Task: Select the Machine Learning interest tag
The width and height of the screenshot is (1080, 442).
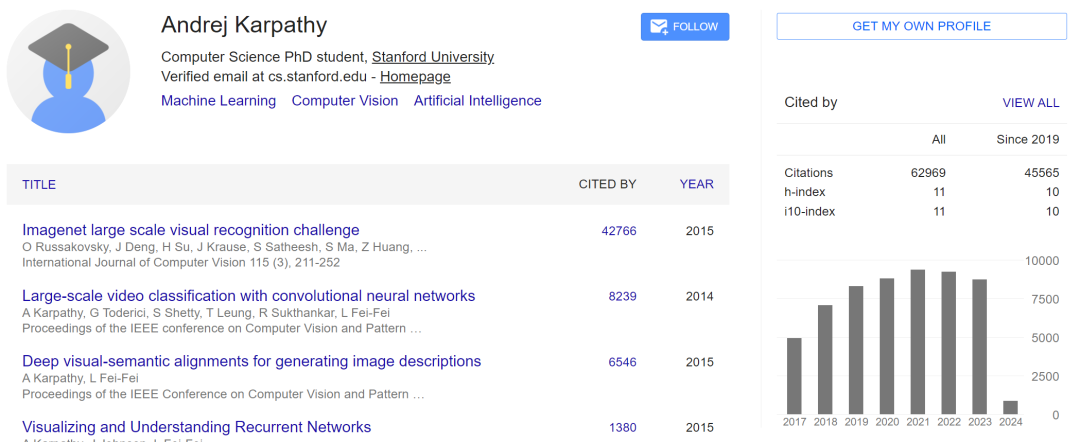Action: 218,101
